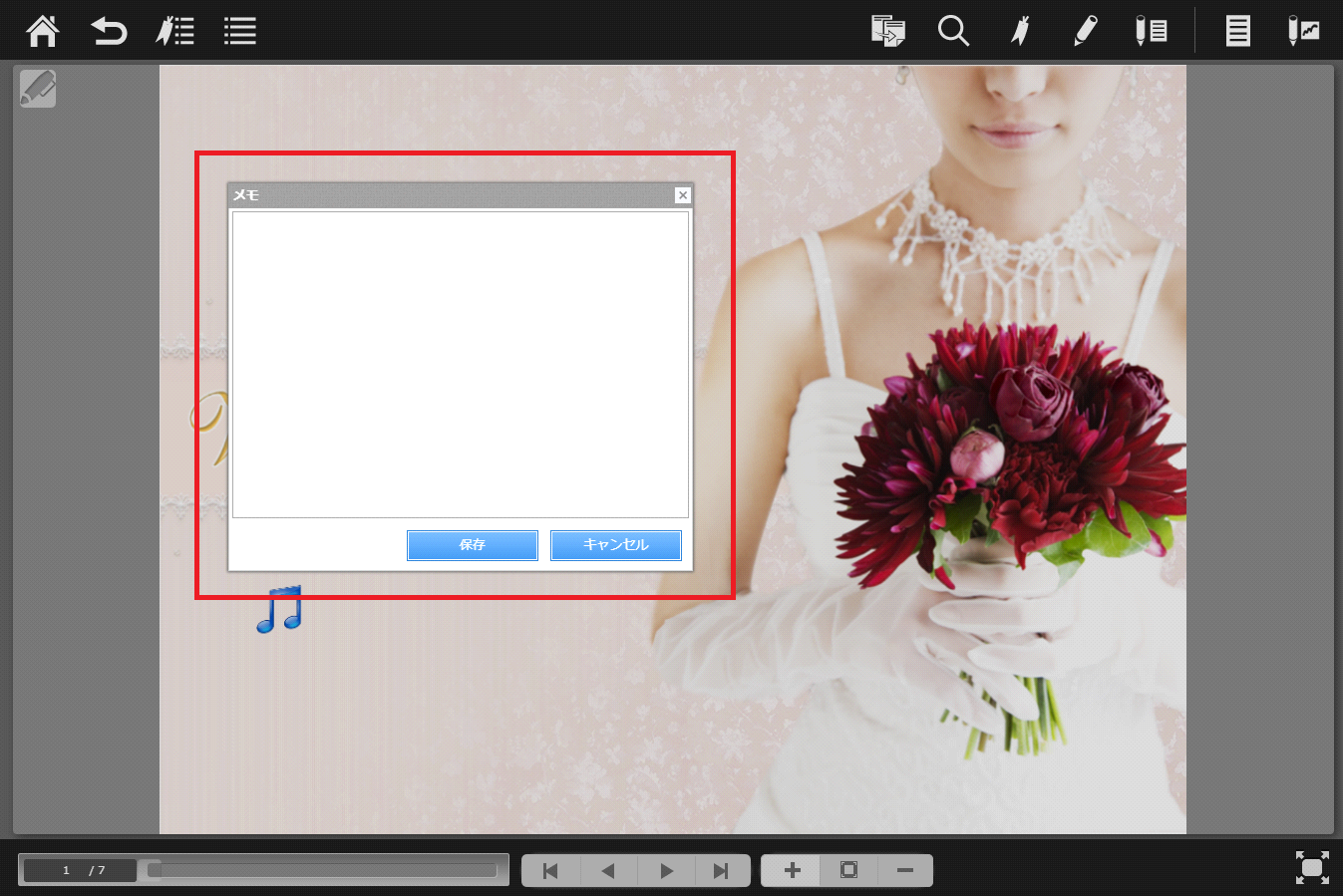Open the bookmark list icon
This screenshot has height=896, width=1343.
(x=175, y=31)
